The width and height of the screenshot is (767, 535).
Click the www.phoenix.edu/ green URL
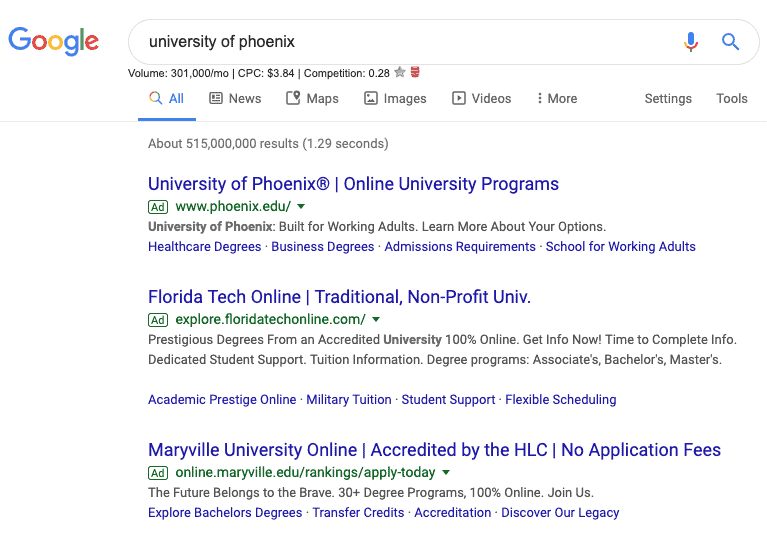point(233,206)
